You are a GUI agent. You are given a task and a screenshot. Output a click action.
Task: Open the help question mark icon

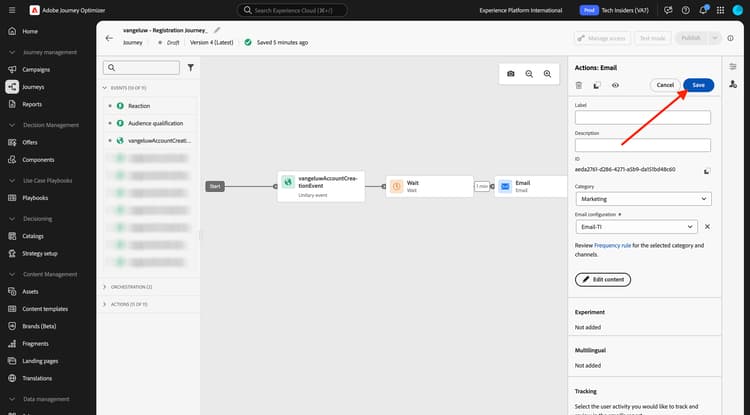coord(685,10)
